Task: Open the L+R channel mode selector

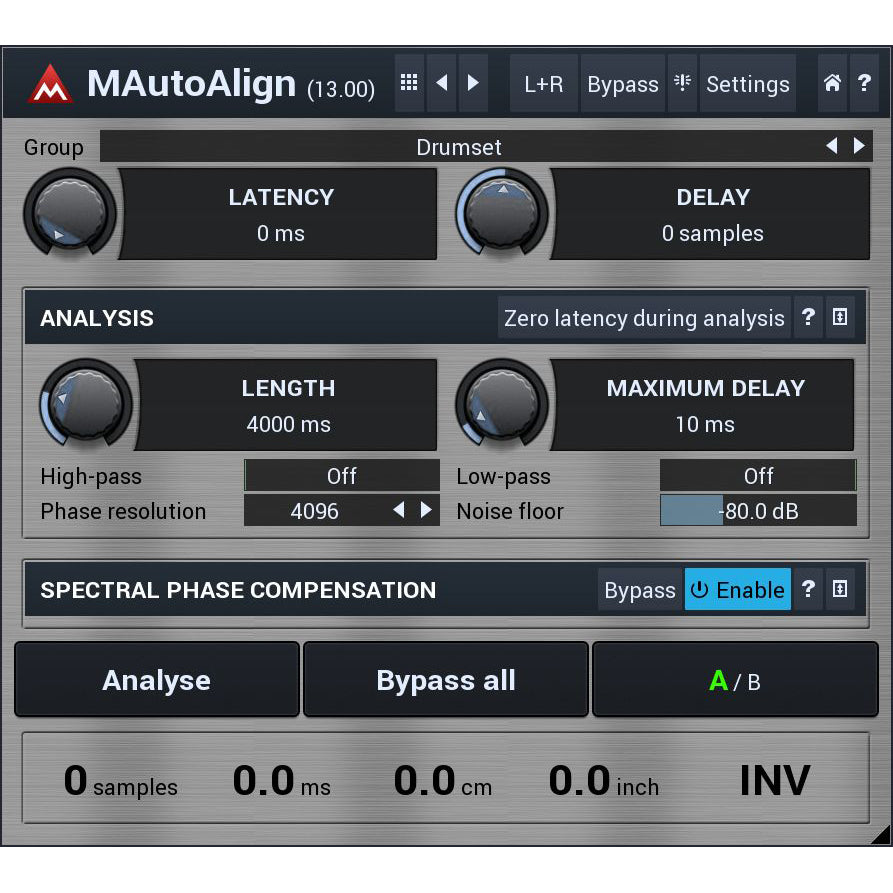Action: 543,84
